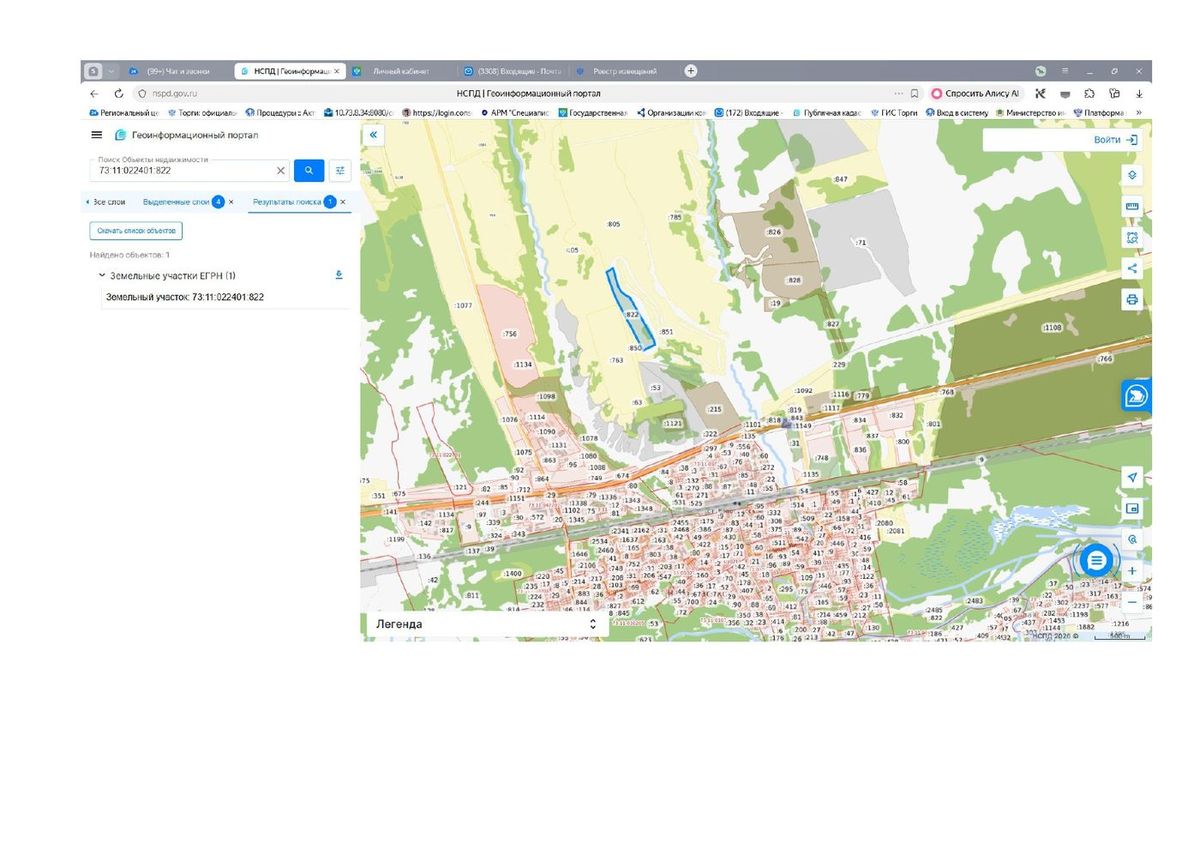
Task: Select the Результаты поиска tab
Action: point(287,202)
